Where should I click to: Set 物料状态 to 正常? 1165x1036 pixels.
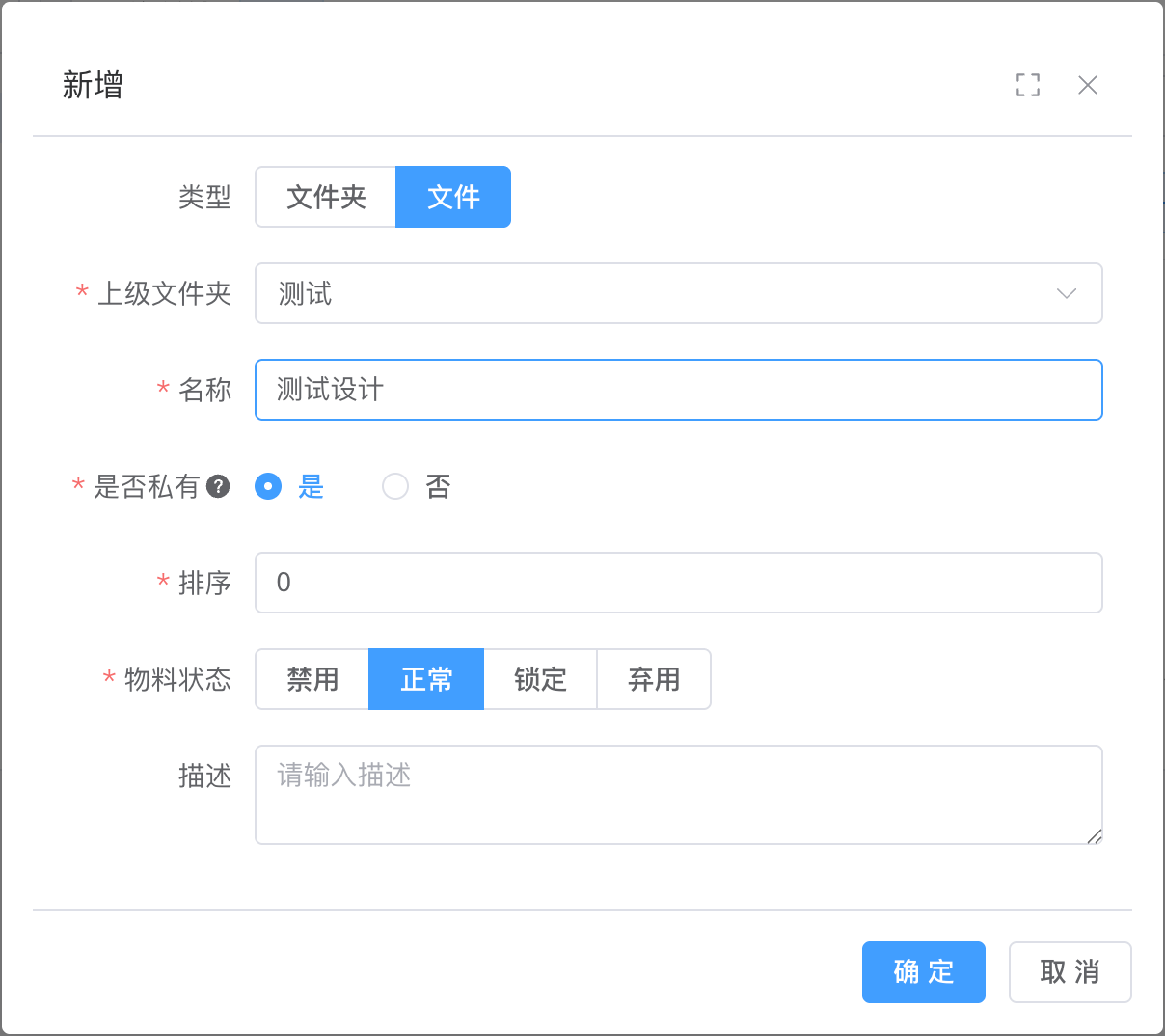[426, 679]
